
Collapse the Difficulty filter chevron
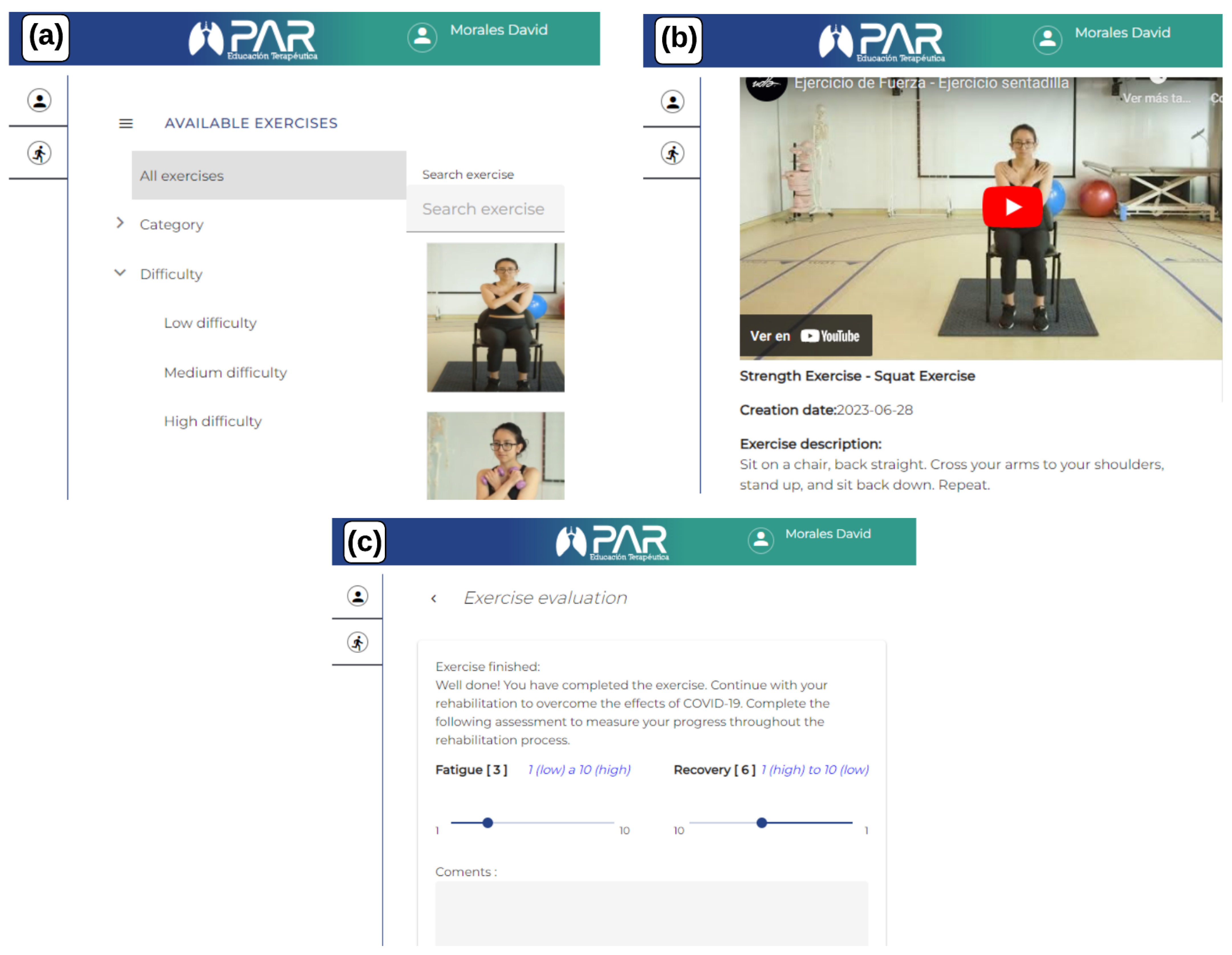pyautogui.click(x=120, y=274)
